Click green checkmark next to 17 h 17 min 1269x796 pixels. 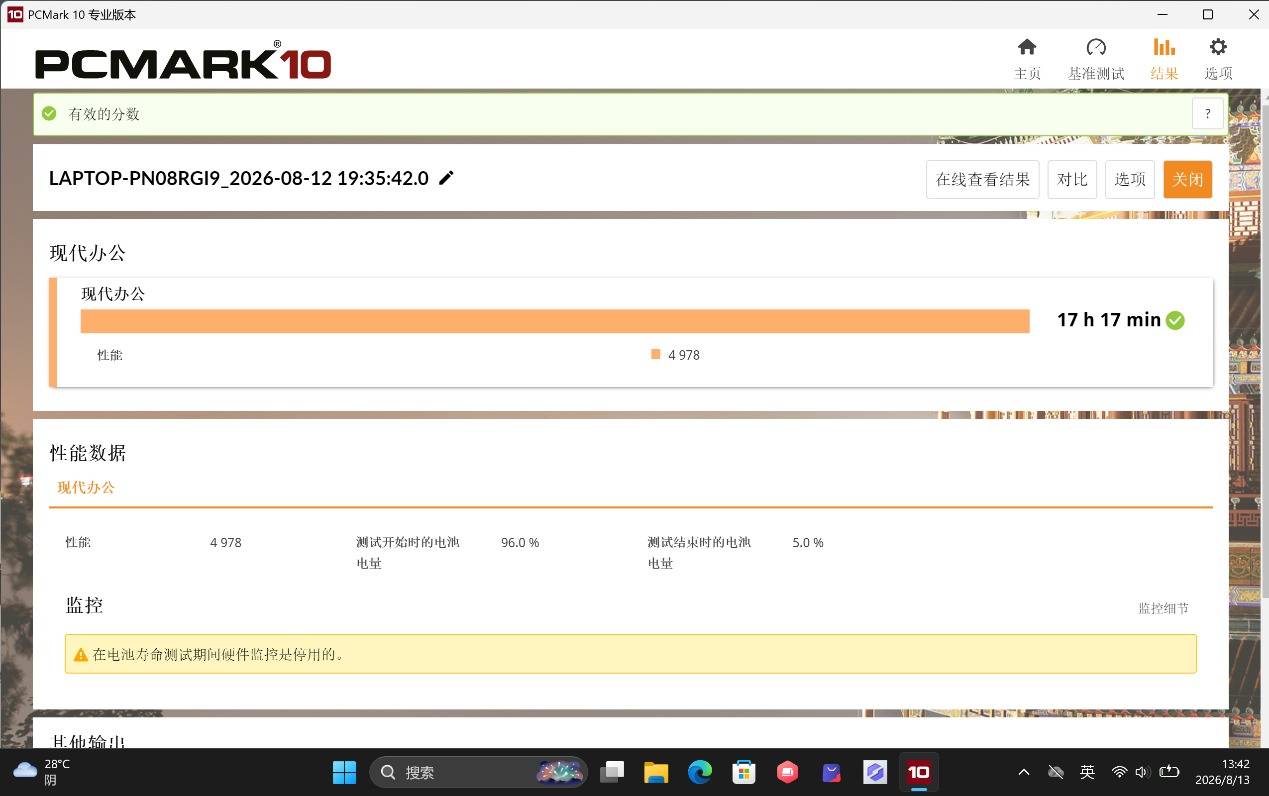[x=1175, y=320]
